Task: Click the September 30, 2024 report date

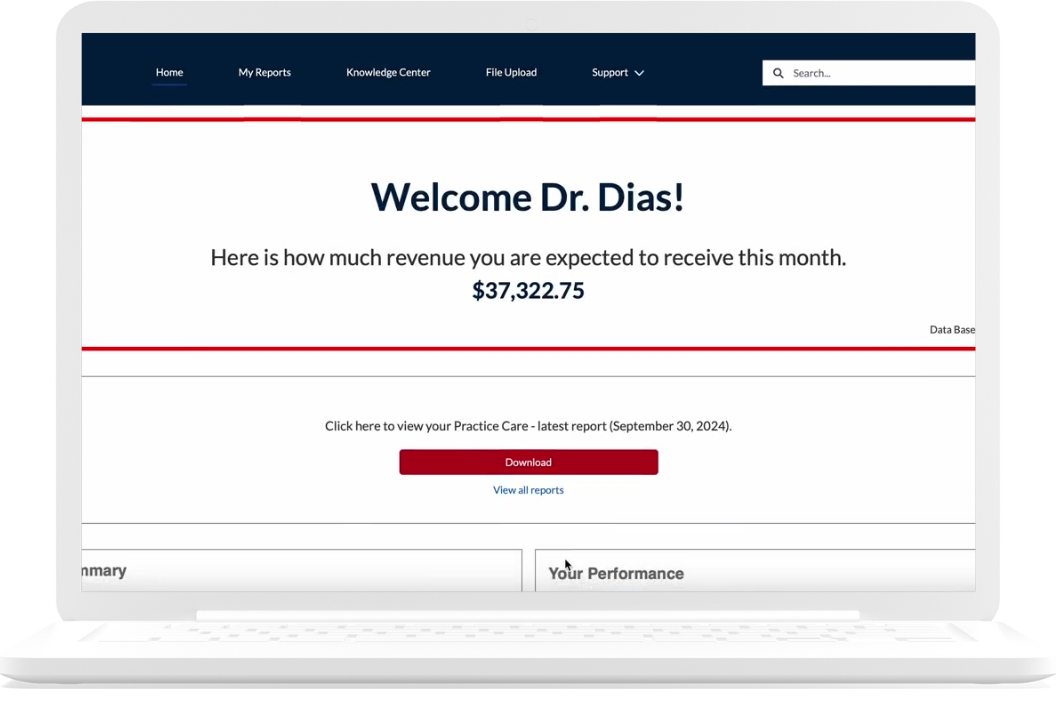Action: (671, 425)
